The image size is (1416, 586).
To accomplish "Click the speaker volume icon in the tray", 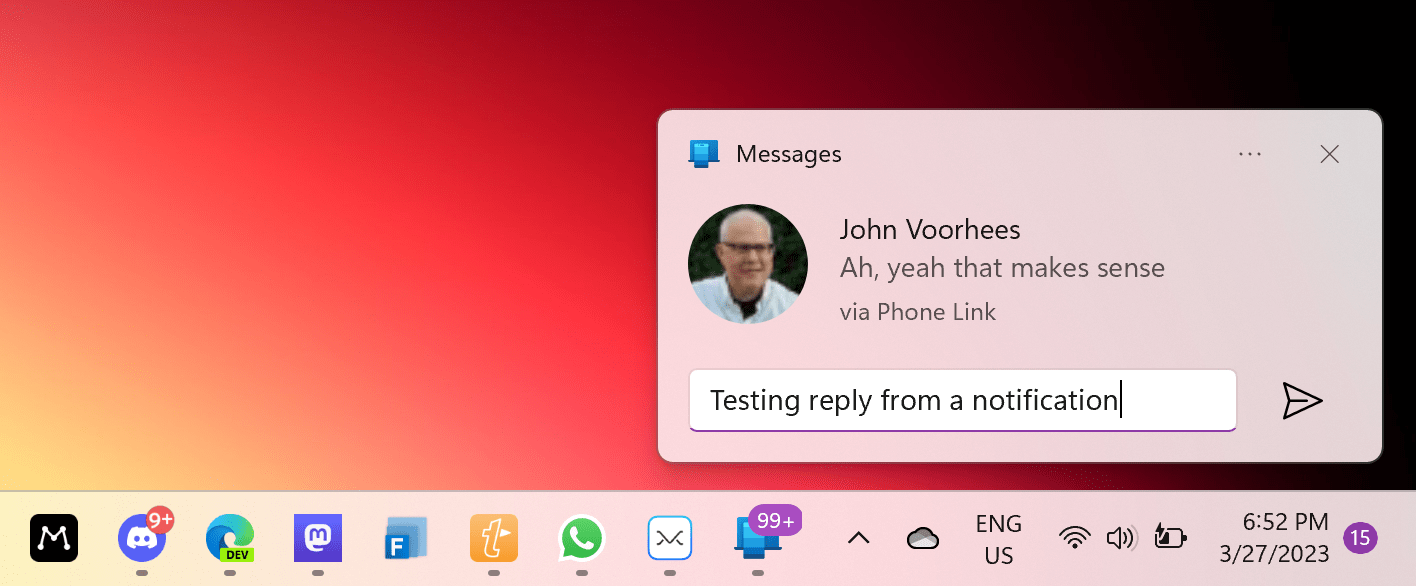I will (x=1121, y=538).
